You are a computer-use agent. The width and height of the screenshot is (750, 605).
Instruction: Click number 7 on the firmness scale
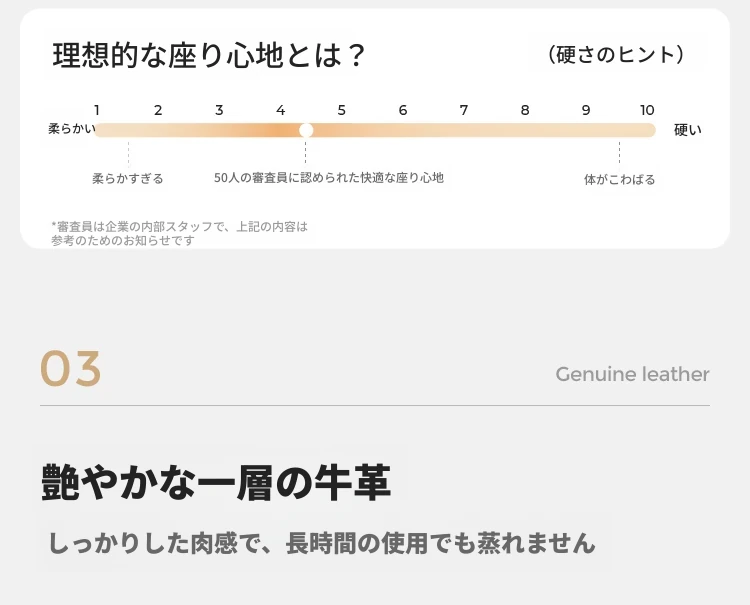pyautogui.click(x=463, y=110)
